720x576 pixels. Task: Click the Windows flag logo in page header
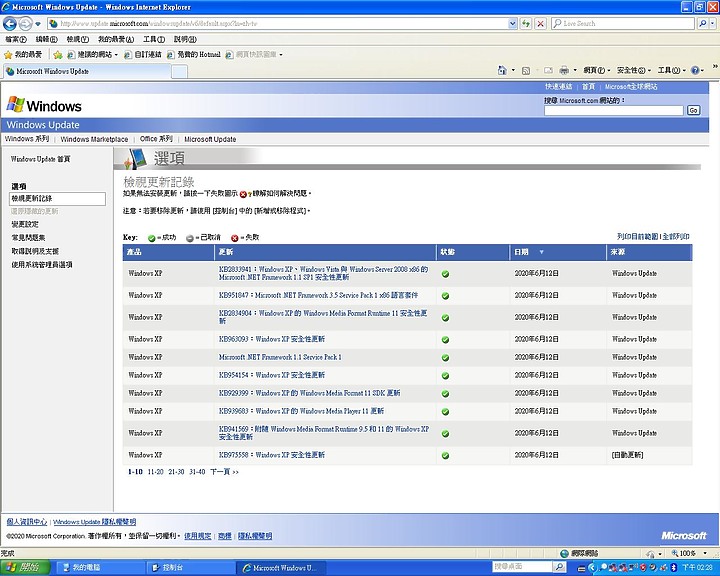click(15, 105)
